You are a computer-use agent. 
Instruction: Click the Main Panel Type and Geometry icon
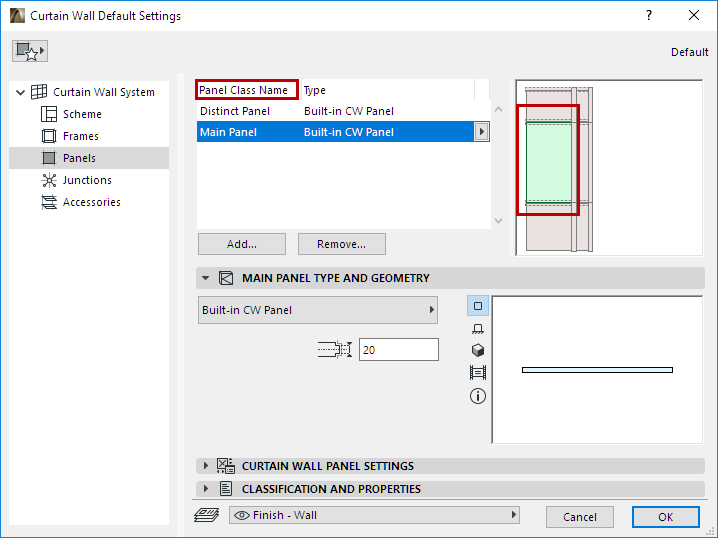tap(226, 278)
